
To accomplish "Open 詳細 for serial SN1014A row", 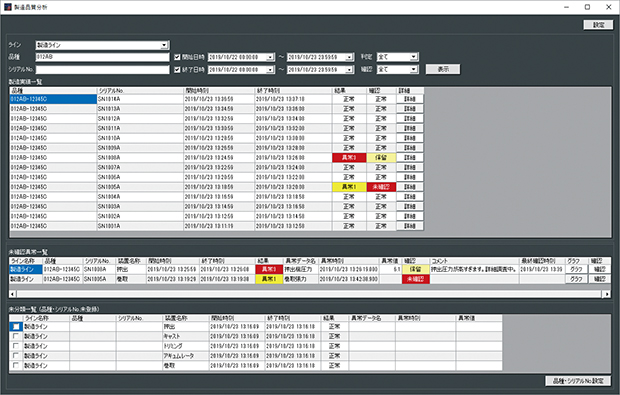I will coord(410,99).
